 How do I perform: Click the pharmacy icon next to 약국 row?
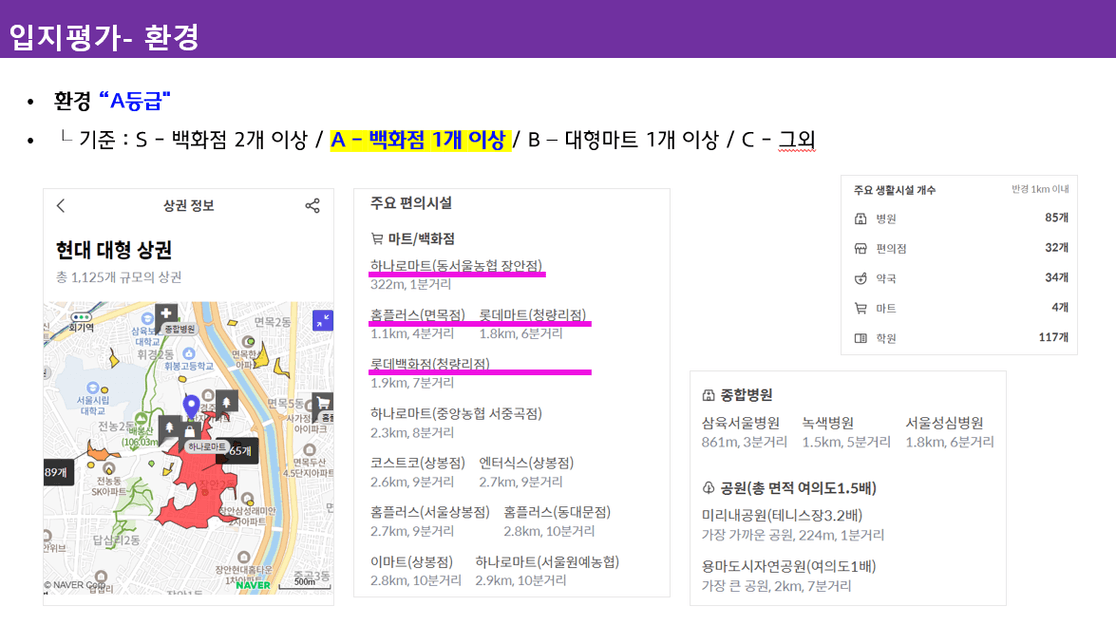click(860, 278)
